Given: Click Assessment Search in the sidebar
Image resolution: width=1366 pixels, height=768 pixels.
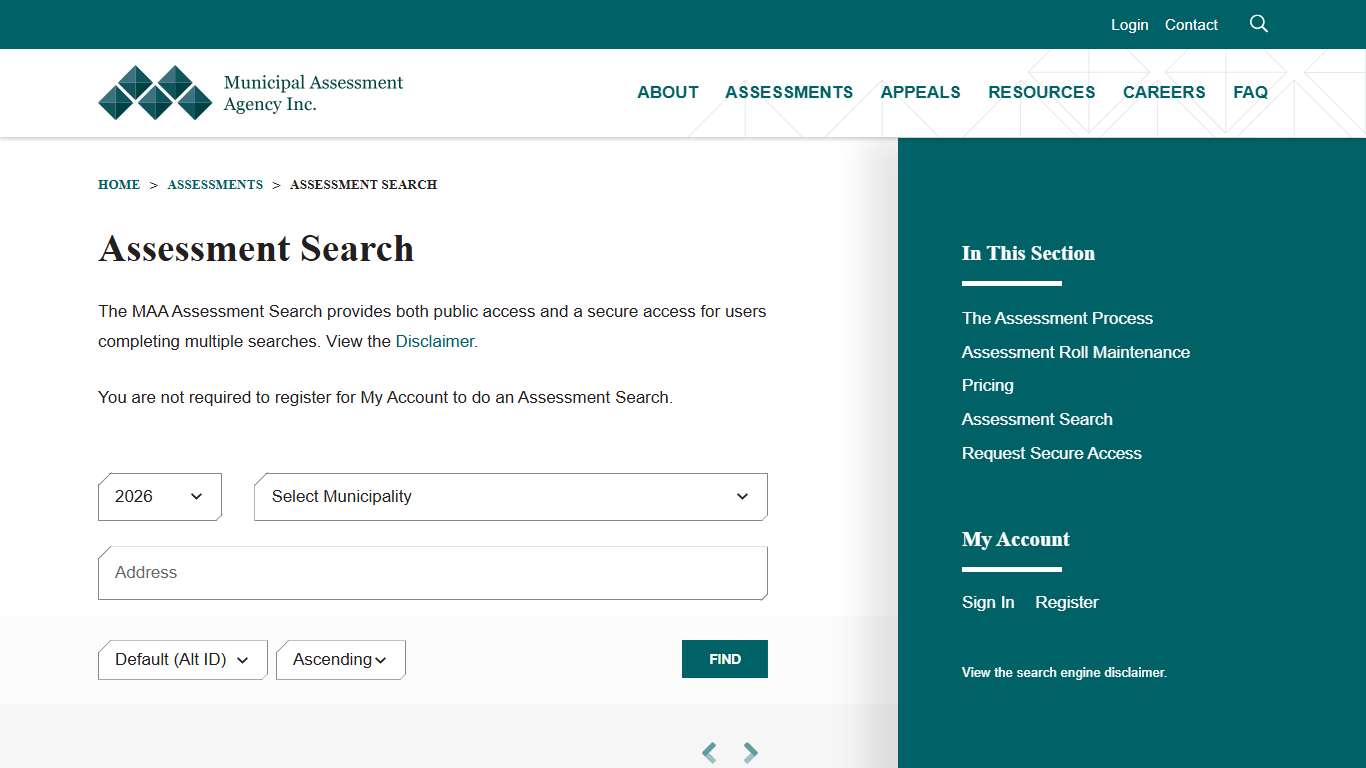Looking at the screenshot, I should click(1037, 419).
